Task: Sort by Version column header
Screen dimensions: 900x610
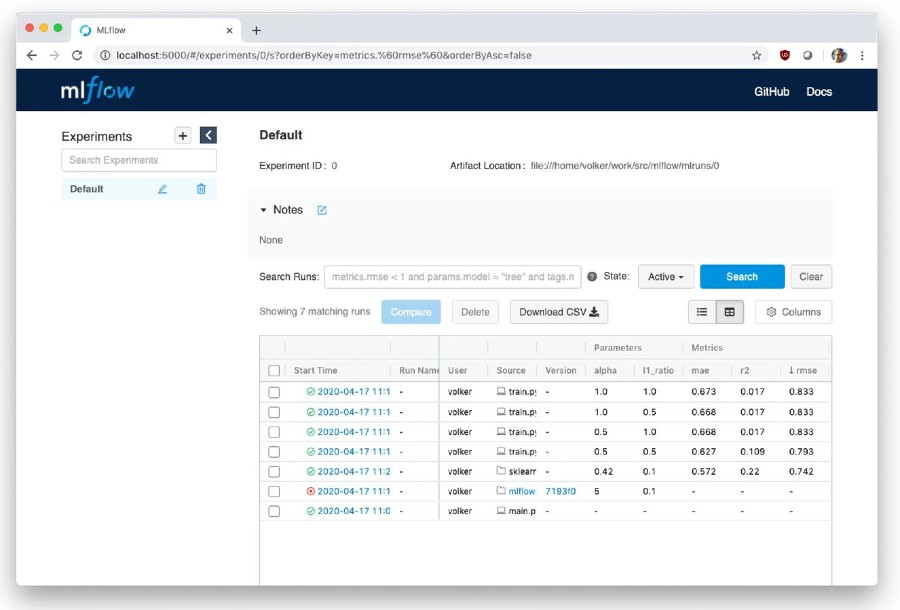Action: tap(561, 371)
